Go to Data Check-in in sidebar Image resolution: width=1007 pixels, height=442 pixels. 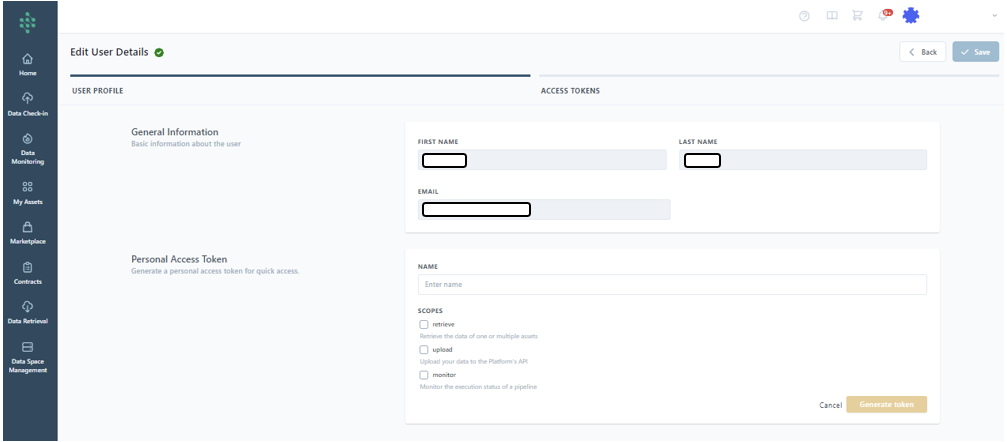[x=28, y=103]
